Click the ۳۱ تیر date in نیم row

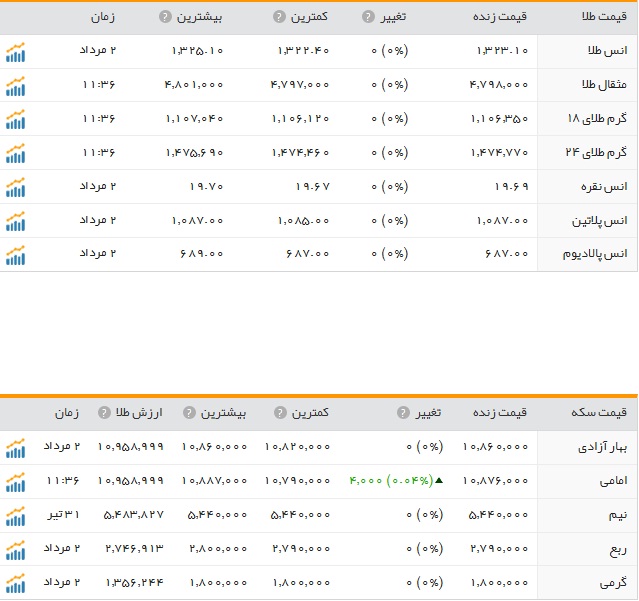(63, 514)
